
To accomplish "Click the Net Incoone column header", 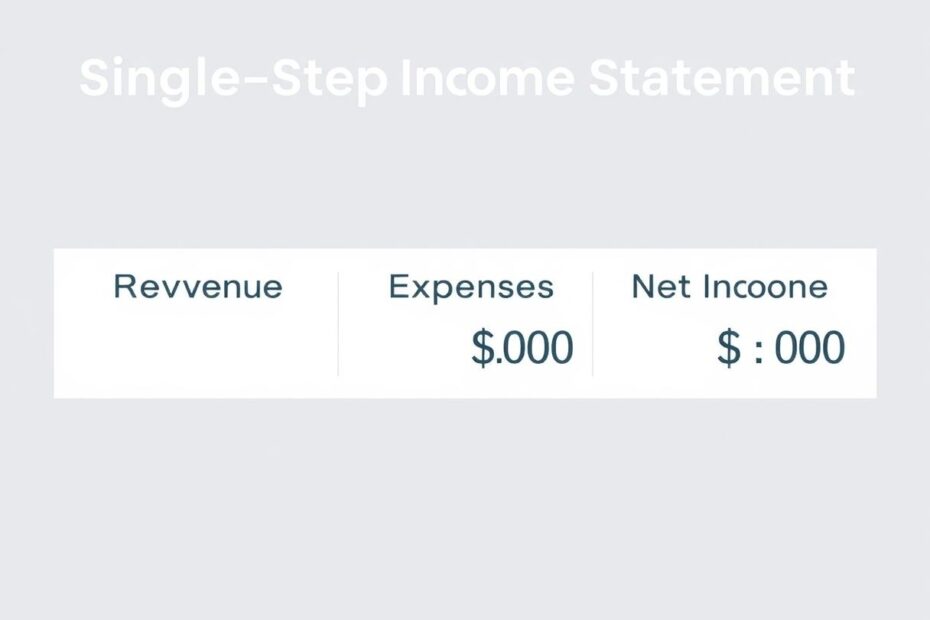I will point(730,287).
